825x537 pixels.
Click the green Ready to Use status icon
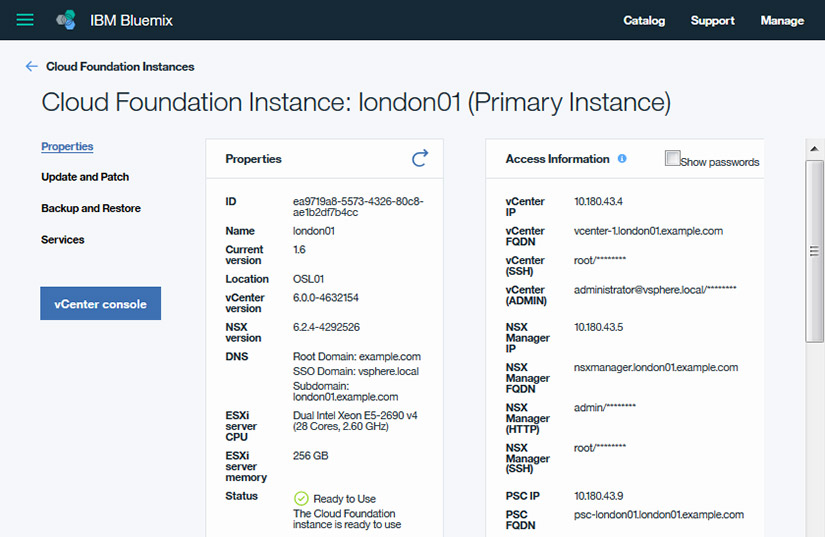click(301, 498)
